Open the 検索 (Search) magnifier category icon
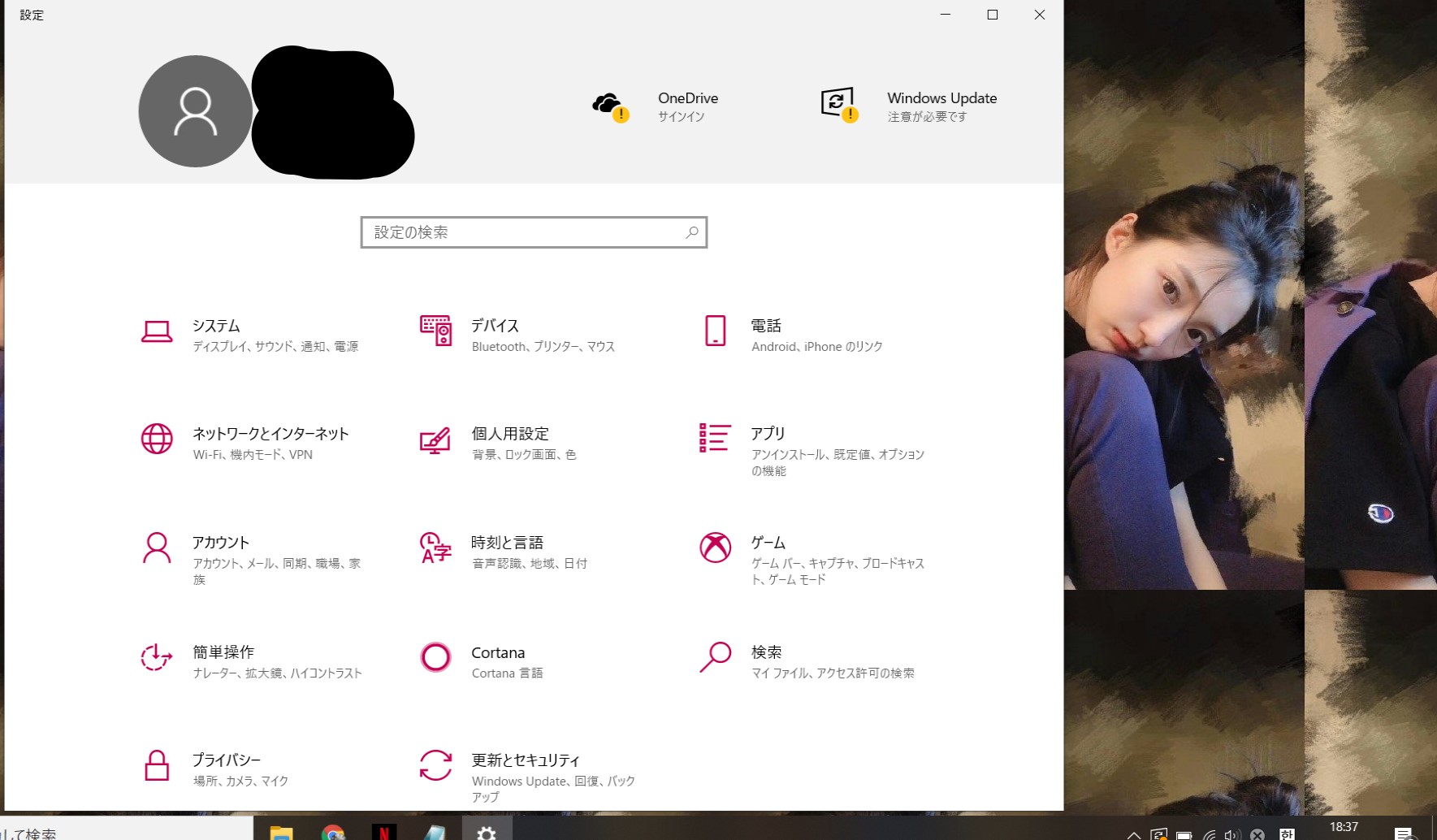1437x840 pixels. pyautogui.click(x=715, y=656)
